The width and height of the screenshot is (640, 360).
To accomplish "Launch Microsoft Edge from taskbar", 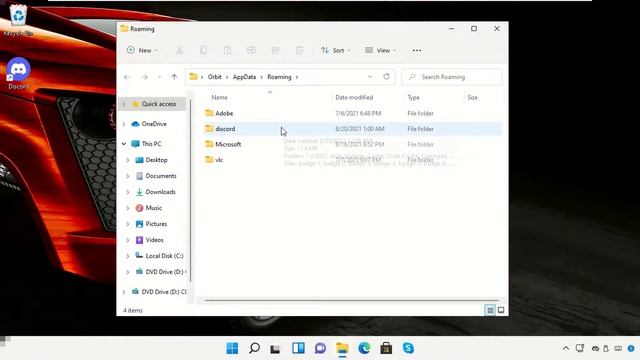I will click(x=364, y=348).
